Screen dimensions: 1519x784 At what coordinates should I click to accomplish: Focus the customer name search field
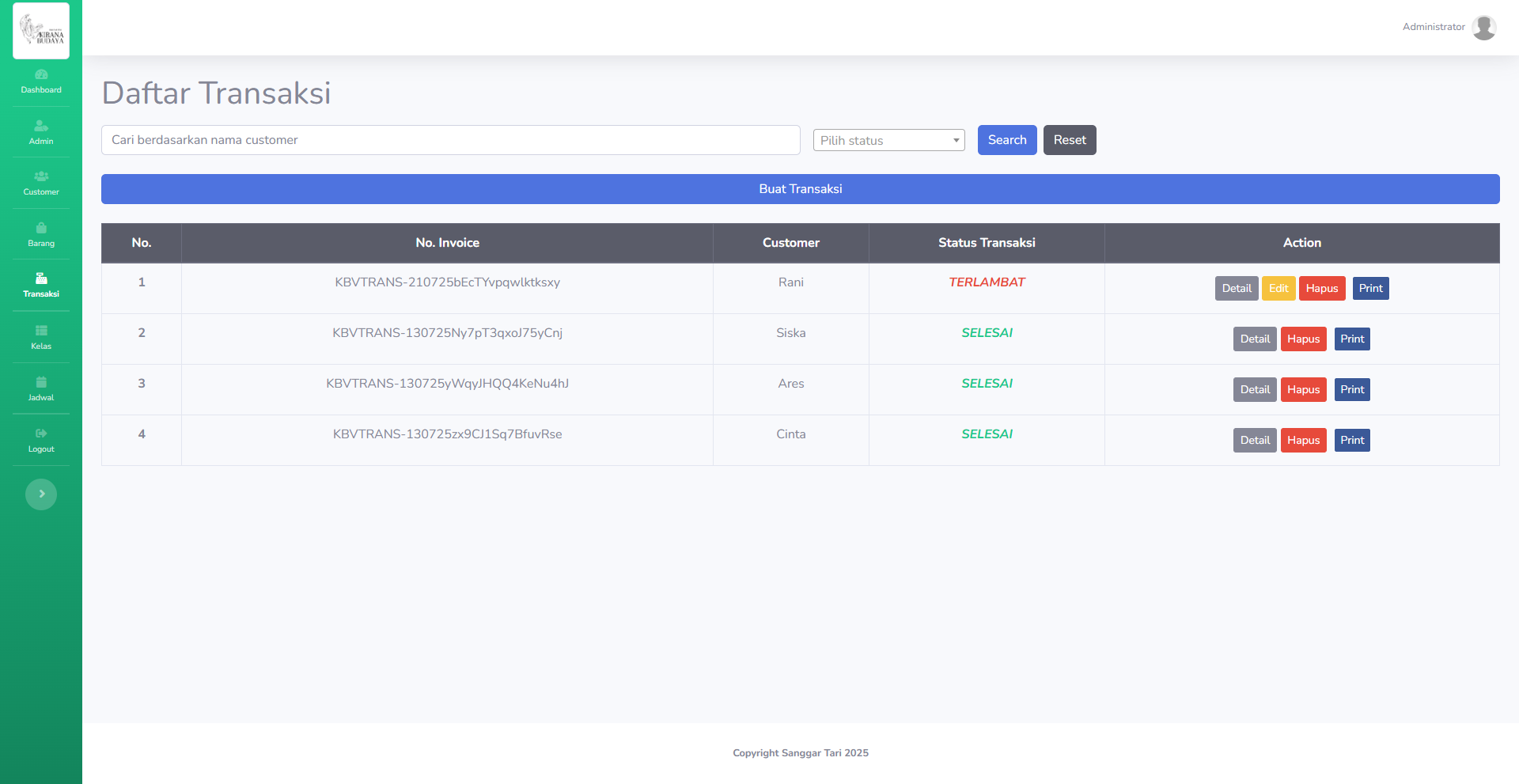[450, 140]
